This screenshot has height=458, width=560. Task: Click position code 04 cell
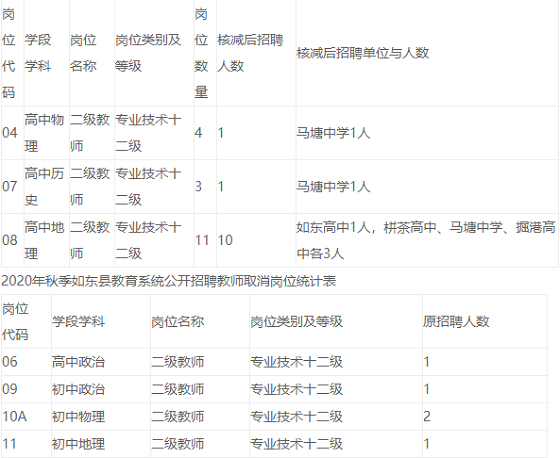pyautogui.click(x=12, y=133)
